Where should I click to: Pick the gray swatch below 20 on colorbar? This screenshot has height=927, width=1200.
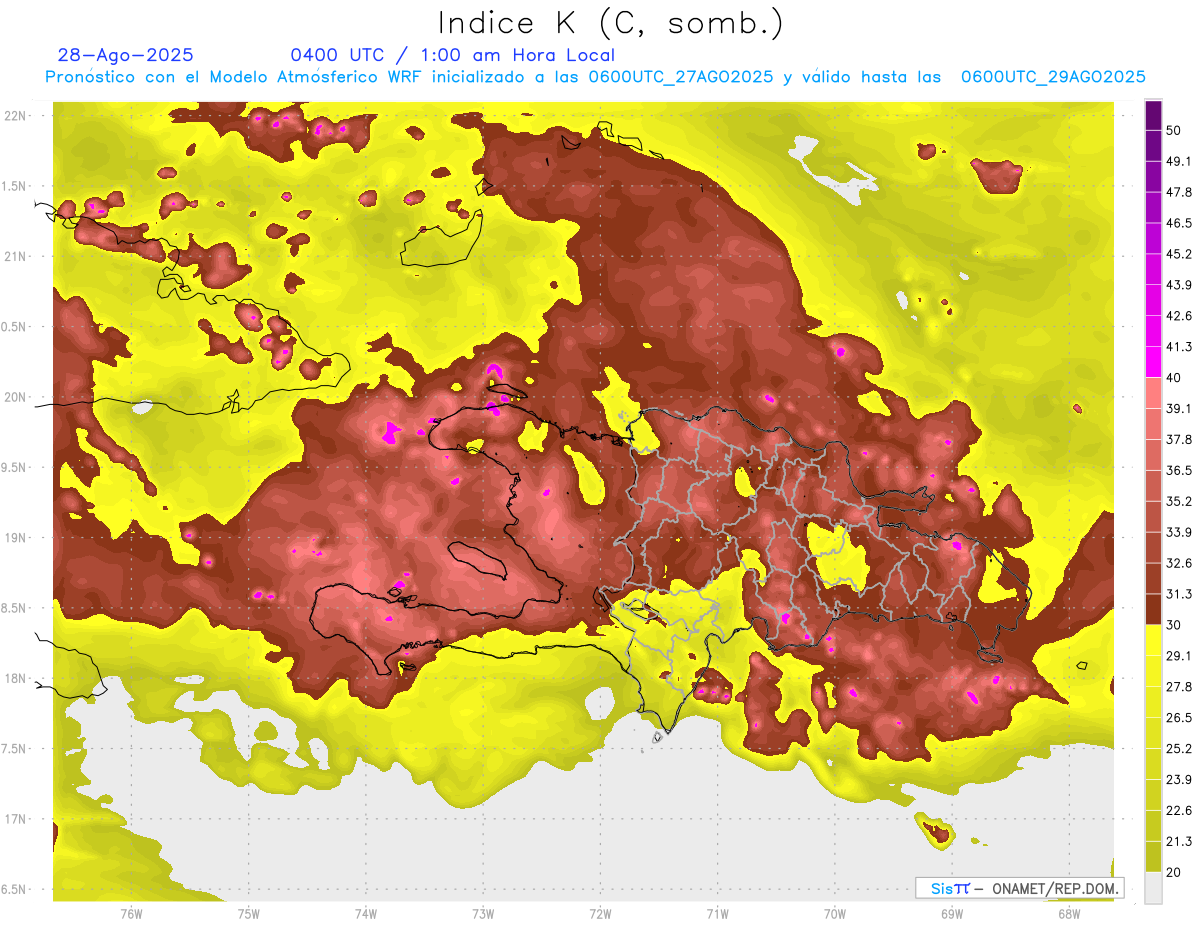[1153, 888]
